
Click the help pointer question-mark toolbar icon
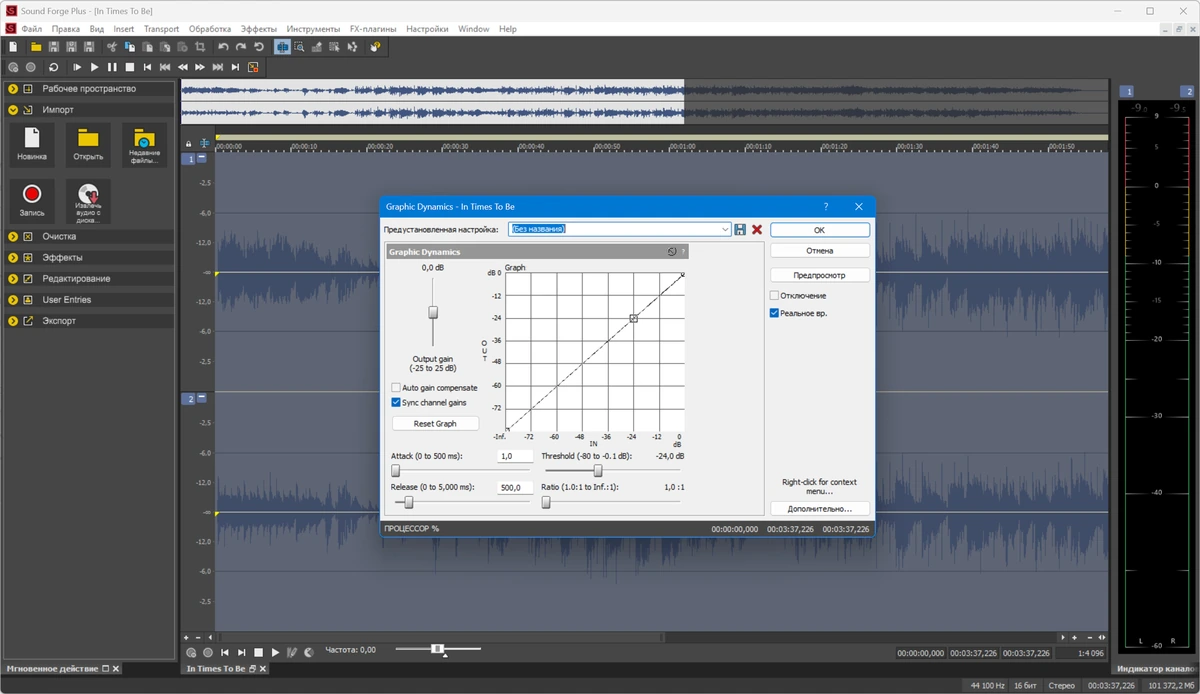(x=376, y=47)
